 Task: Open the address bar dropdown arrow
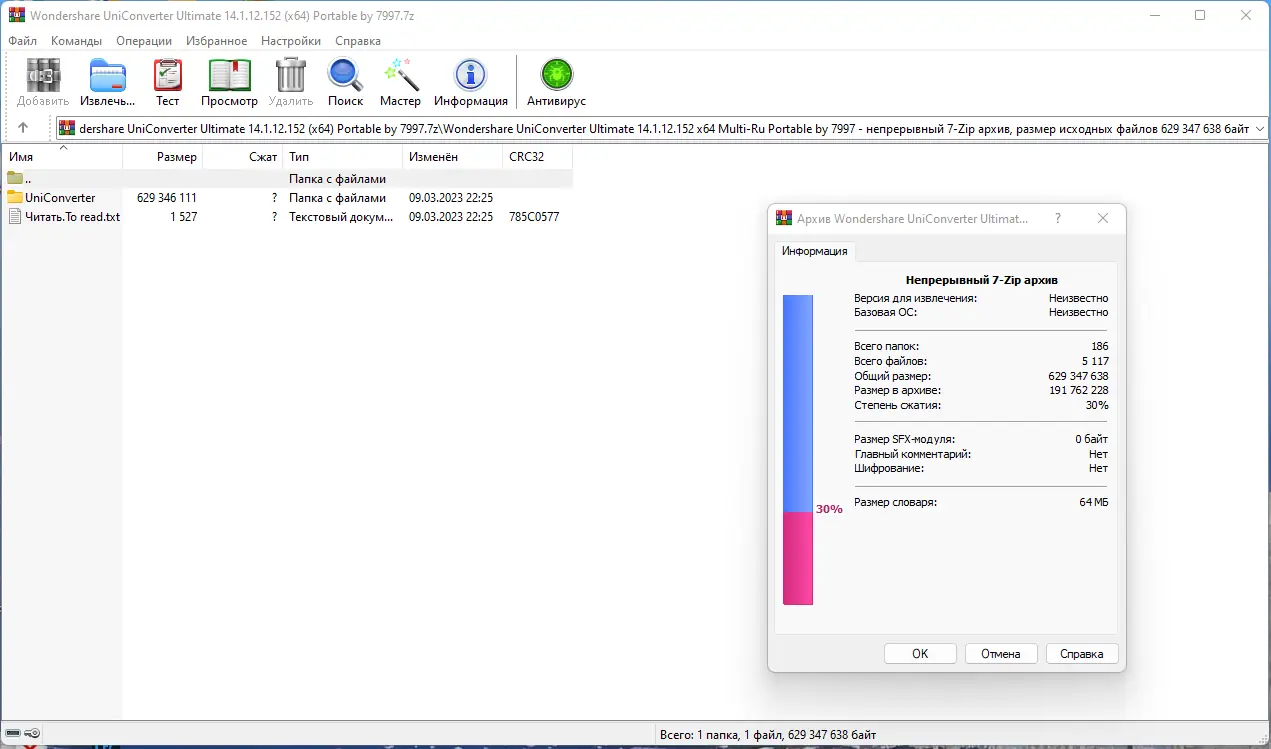(x=1258, y=127)
